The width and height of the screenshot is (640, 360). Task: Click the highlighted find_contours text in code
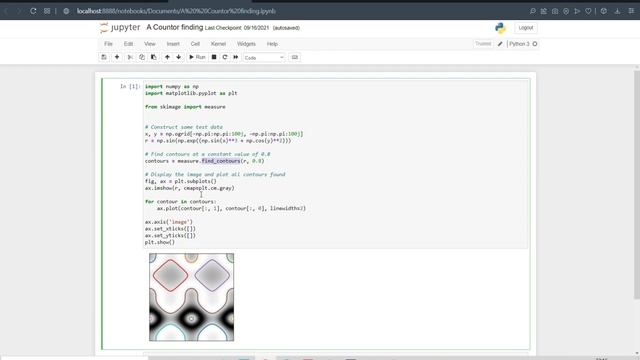(221, 161)
